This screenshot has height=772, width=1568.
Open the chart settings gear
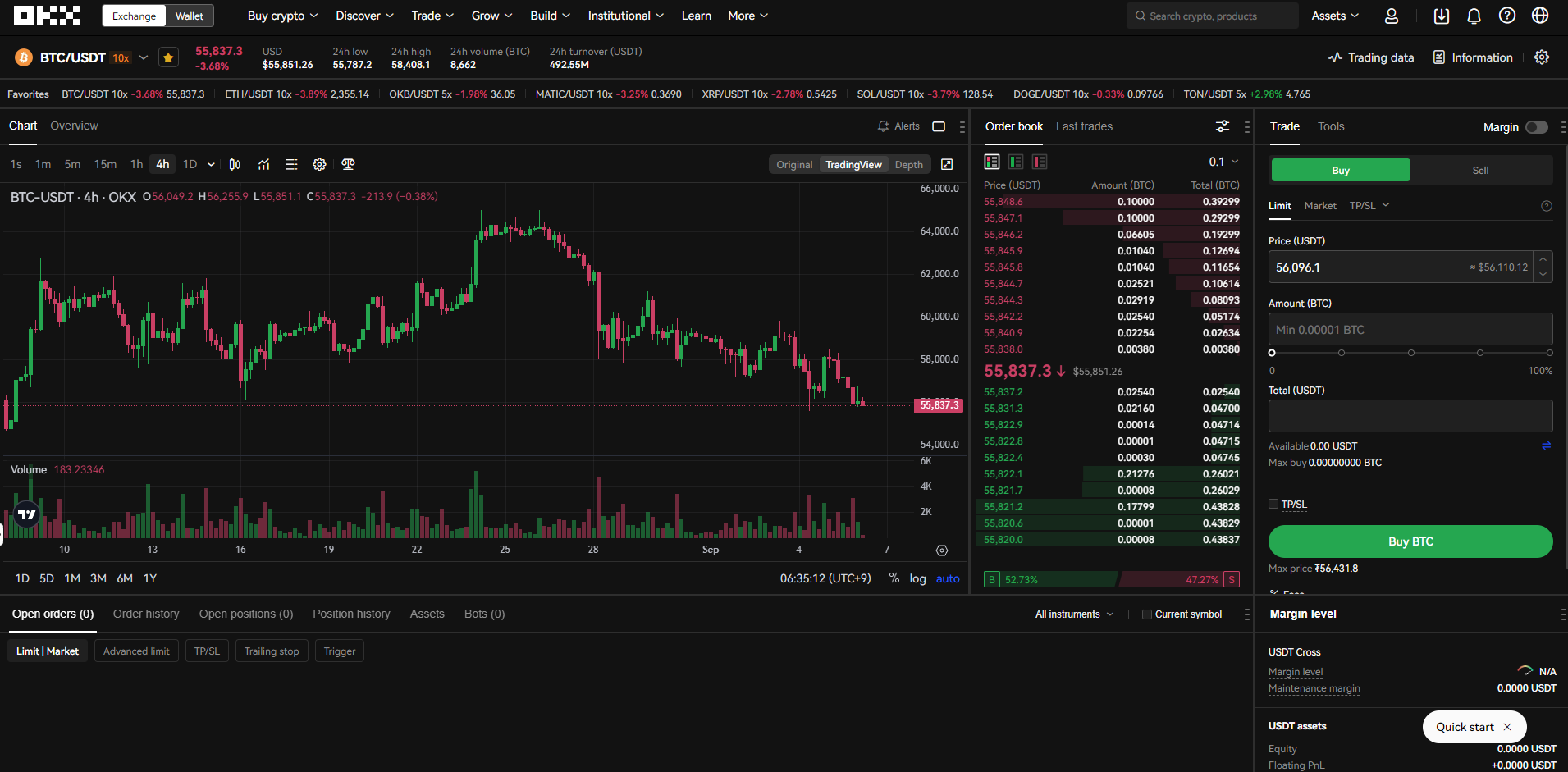click(319, 164)
